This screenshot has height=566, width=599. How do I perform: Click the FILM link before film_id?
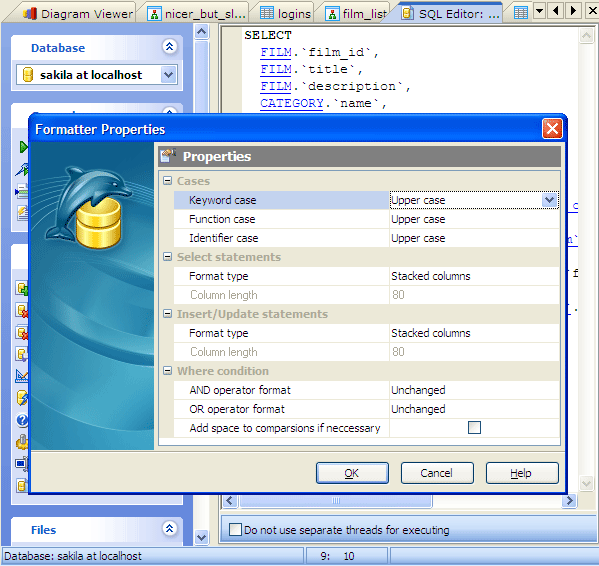point(276,52)
